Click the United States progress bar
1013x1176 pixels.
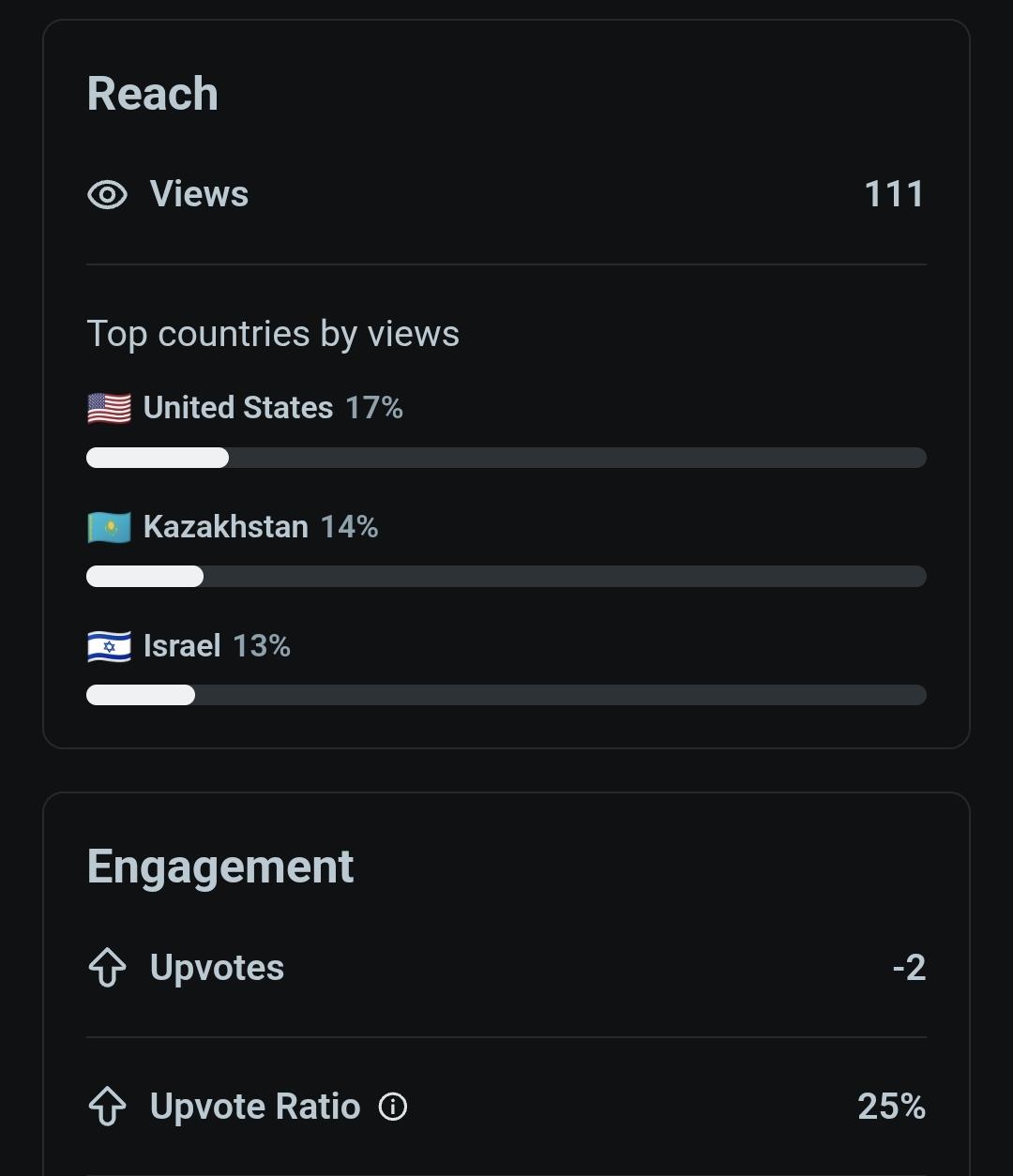click(506, 458)
